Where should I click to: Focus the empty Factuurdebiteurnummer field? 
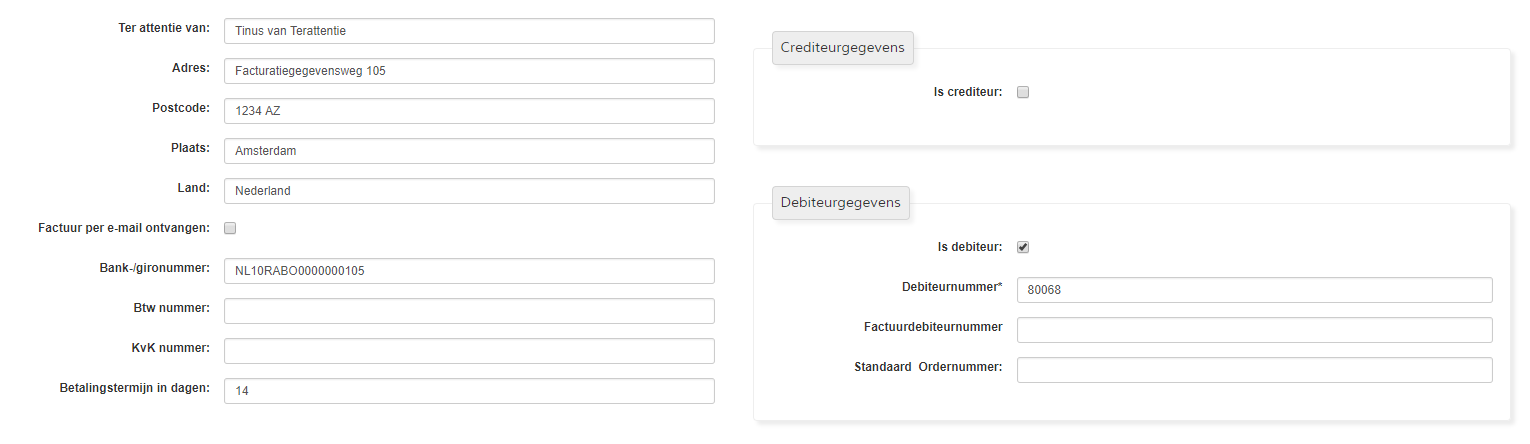pyautogui.click(x=1254, y=330)
